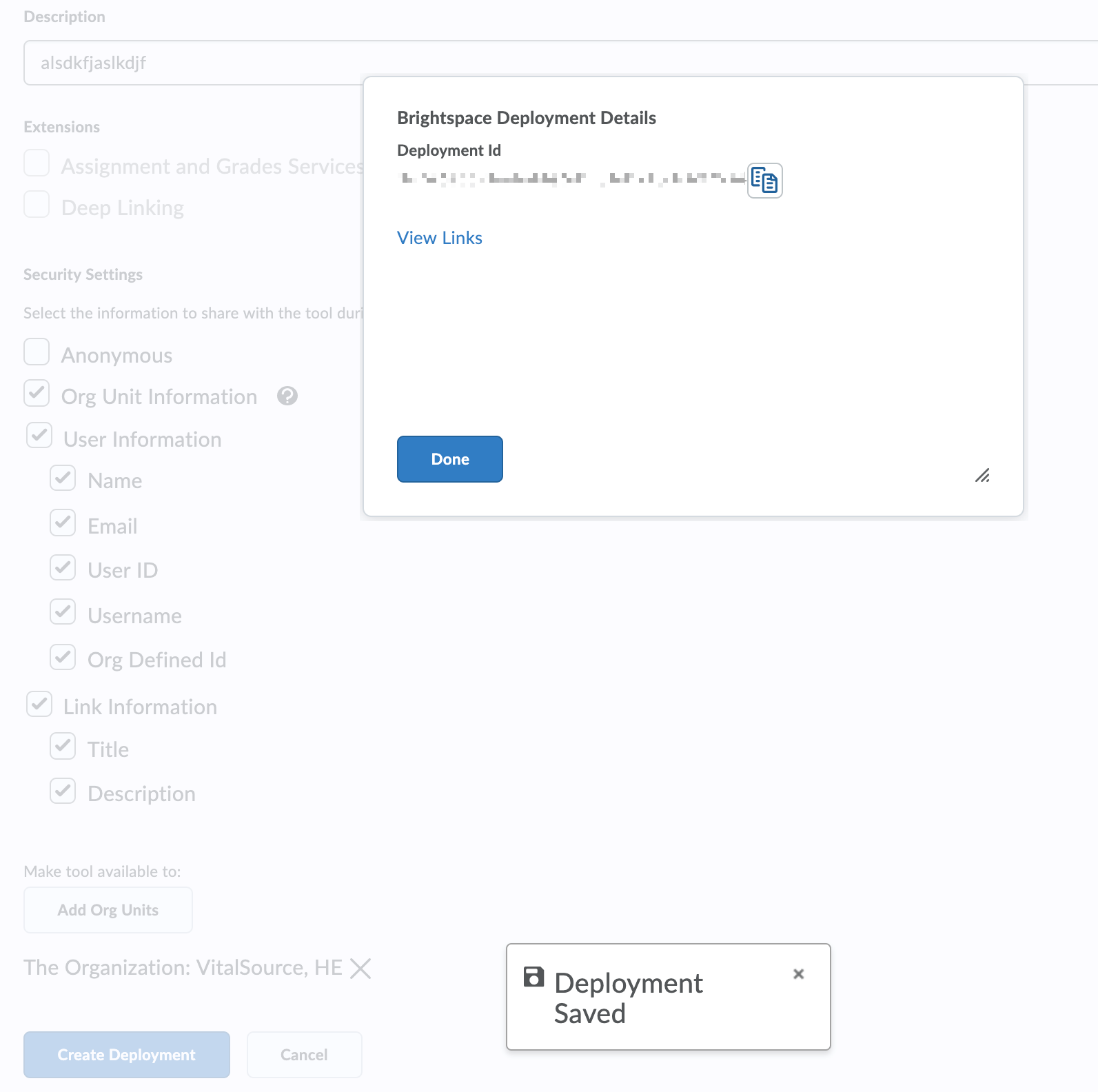Viewport: 1098px width, 1092px height.
Task: Toggle the Deep Linking extension
Action: pos(37,204)
